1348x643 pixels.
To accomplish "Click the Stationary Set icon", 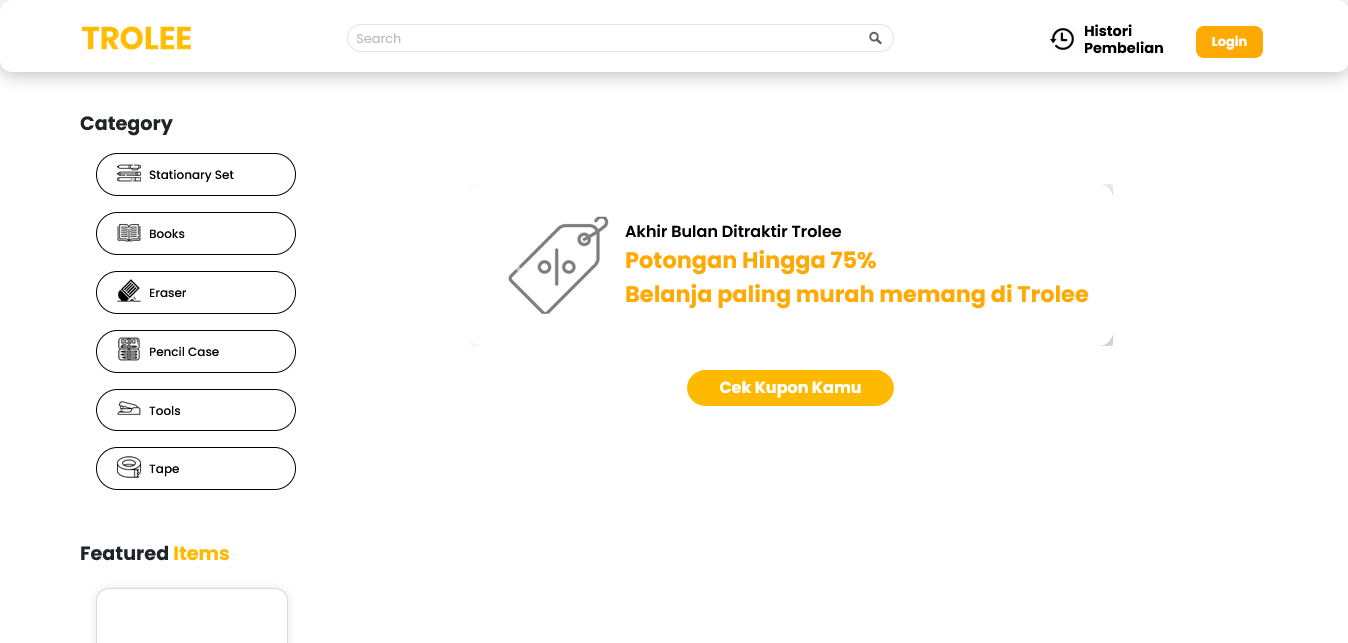I will pos(129,174).
